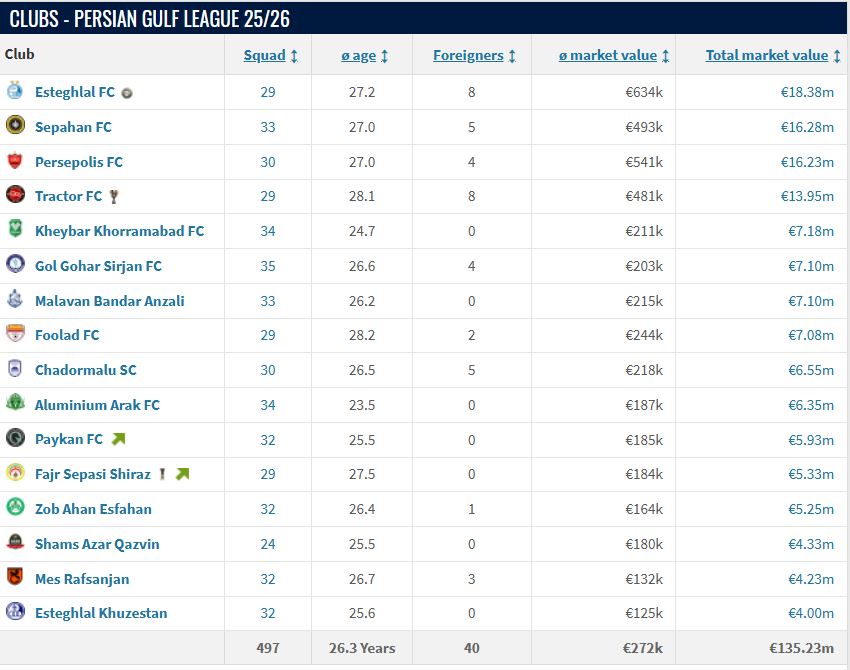Image resolution: width=850 pixels, height=670 pixels.
Task: Click the Mes Rafsanjan orange crest icon
Action: pyautogui.click(x=15, y=577)
